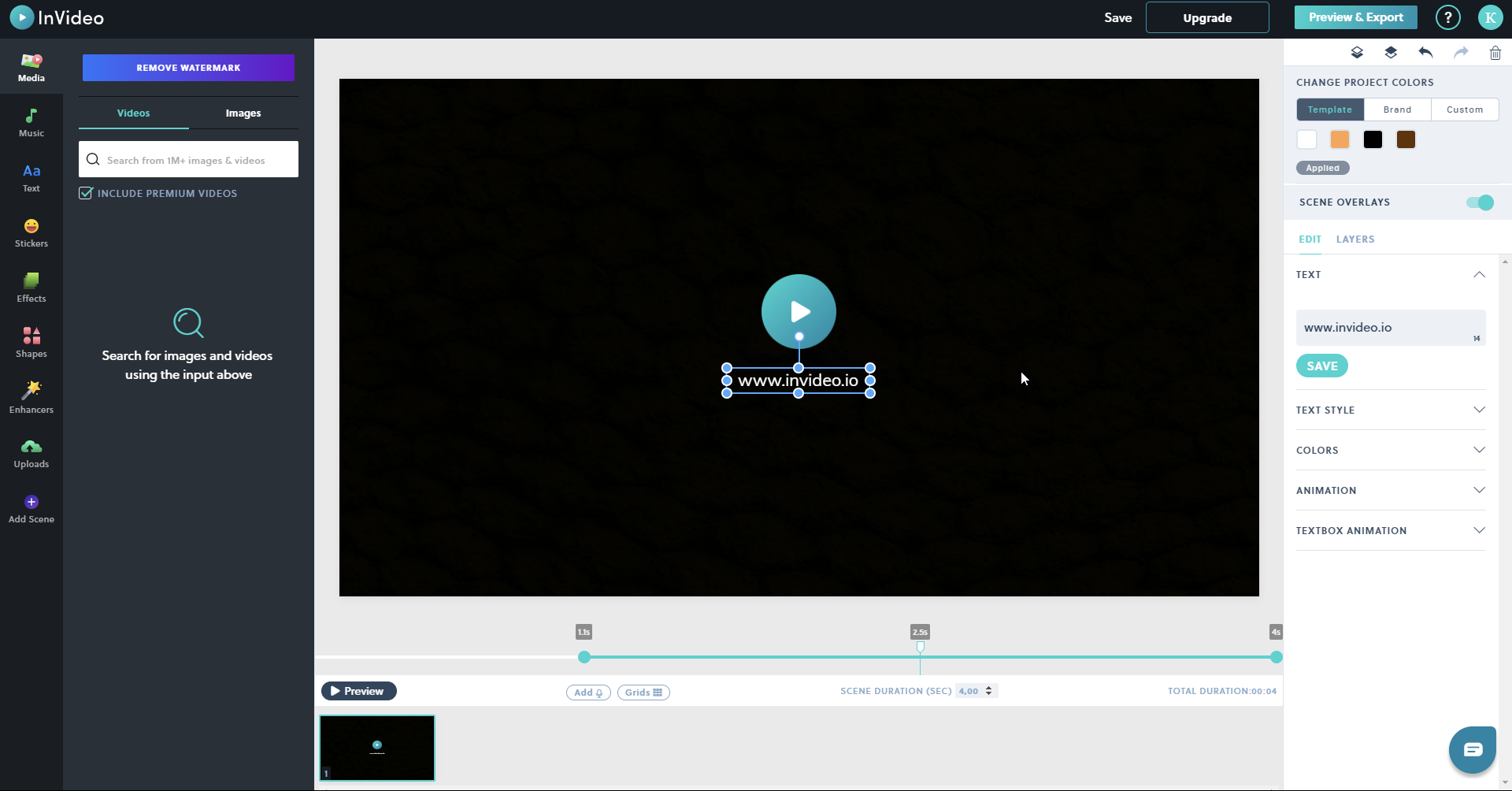Play the scene with Preview button
The width and height of the screenshot is (1512, 791).
tap(359, 691)
